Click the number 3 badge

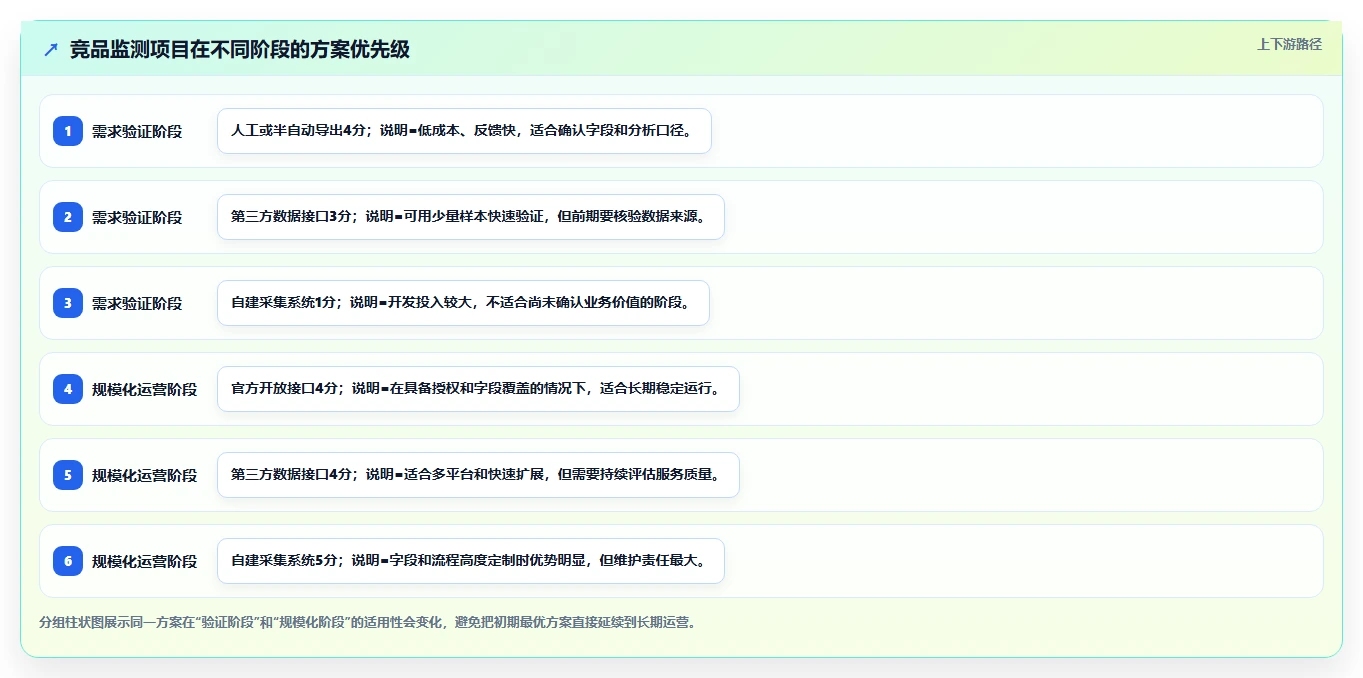pos(68,303)
